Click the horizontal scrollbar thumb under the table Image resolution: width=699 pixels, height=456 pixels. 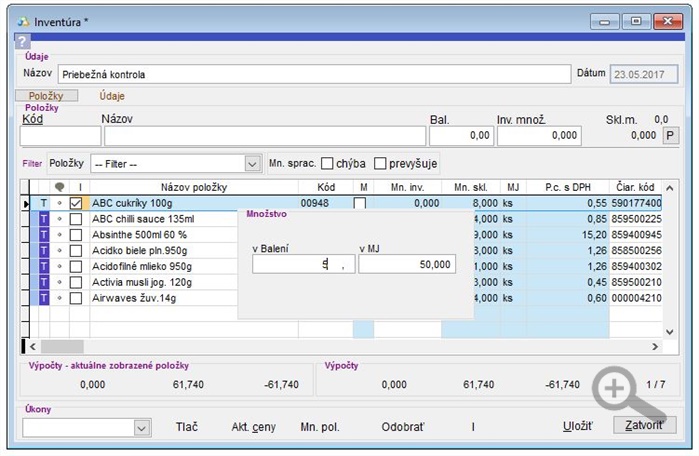point(62,346)
